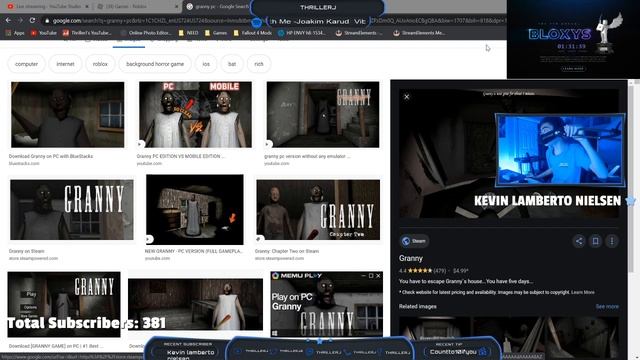The image size is (640, 360).
Task: Filter results by rich chip
Action: pyautogui.click(x=259, y=64)
